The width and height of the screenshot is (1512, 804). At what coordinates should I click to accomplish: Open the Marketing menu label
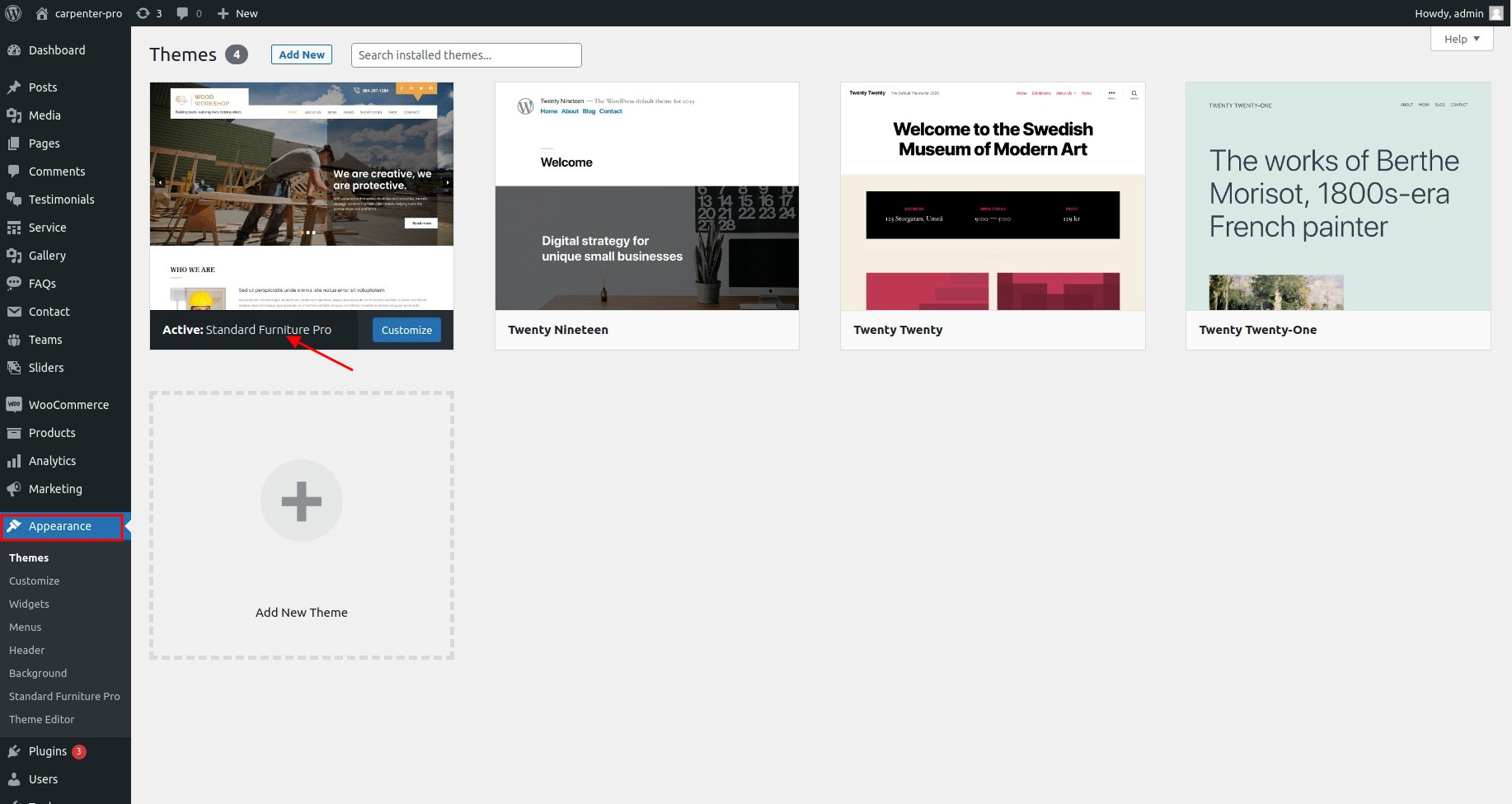55,489
